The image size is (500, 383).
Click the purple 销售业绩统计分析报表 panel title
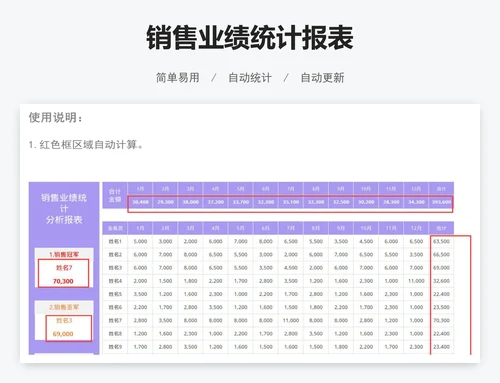[x=64, y=209]
